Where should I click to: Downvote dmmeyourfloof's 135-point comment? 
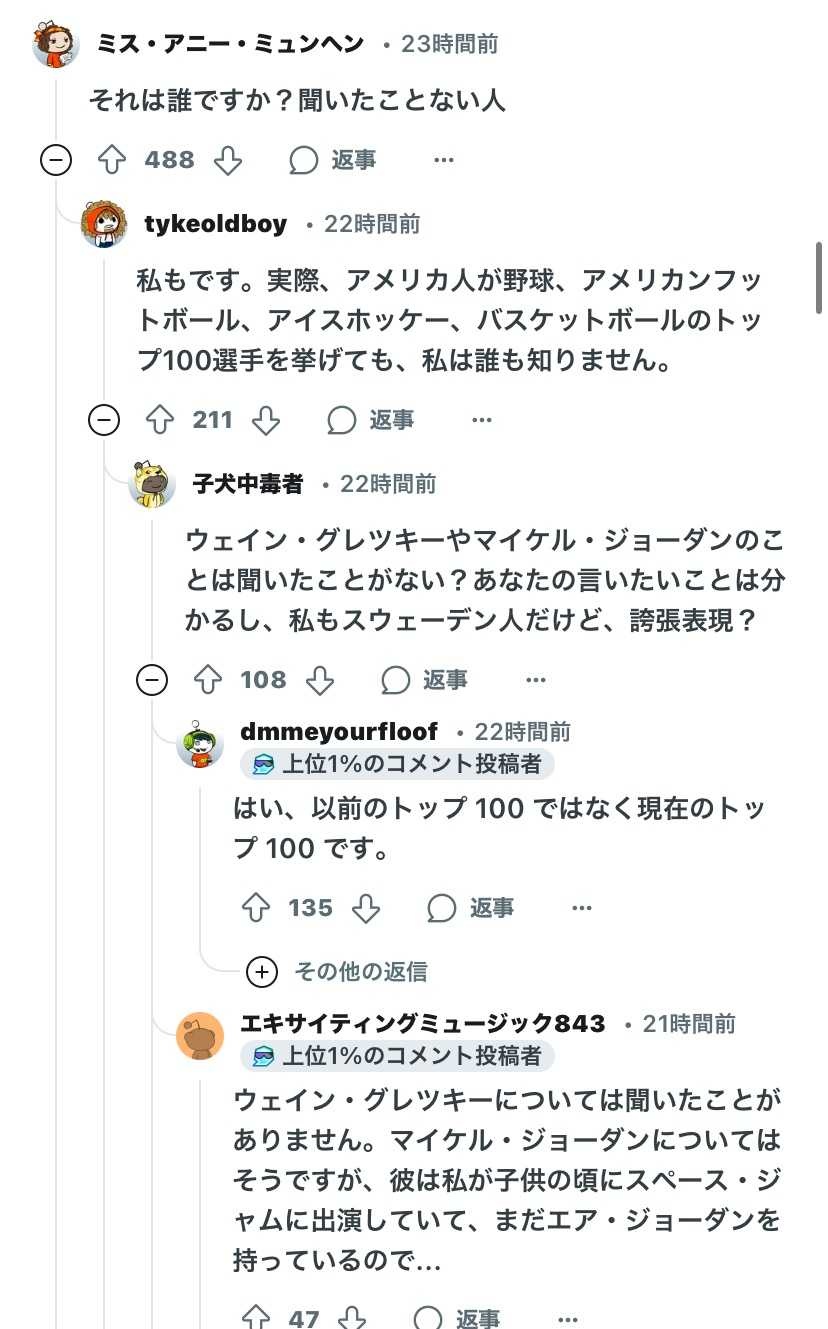(367, 908)
